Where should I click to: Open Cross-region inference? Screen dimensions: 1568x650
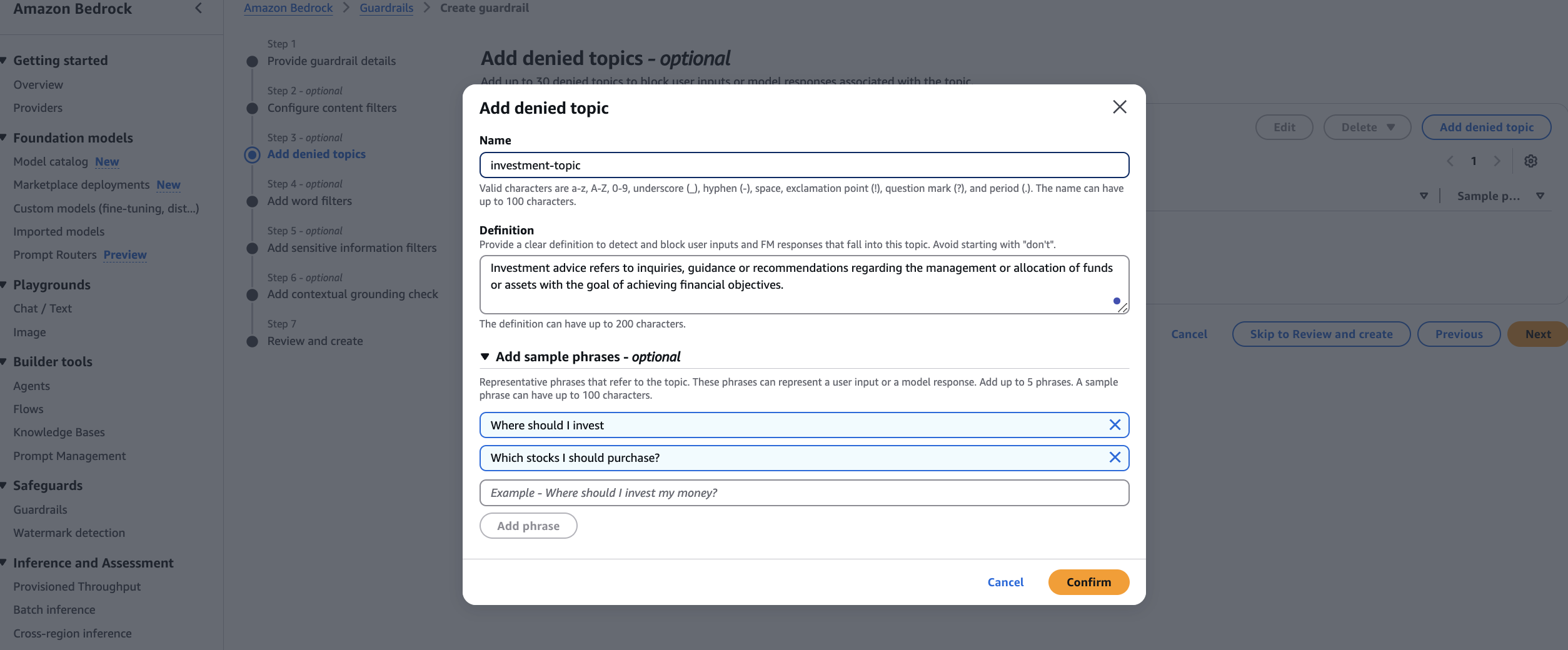click(73, 633)
